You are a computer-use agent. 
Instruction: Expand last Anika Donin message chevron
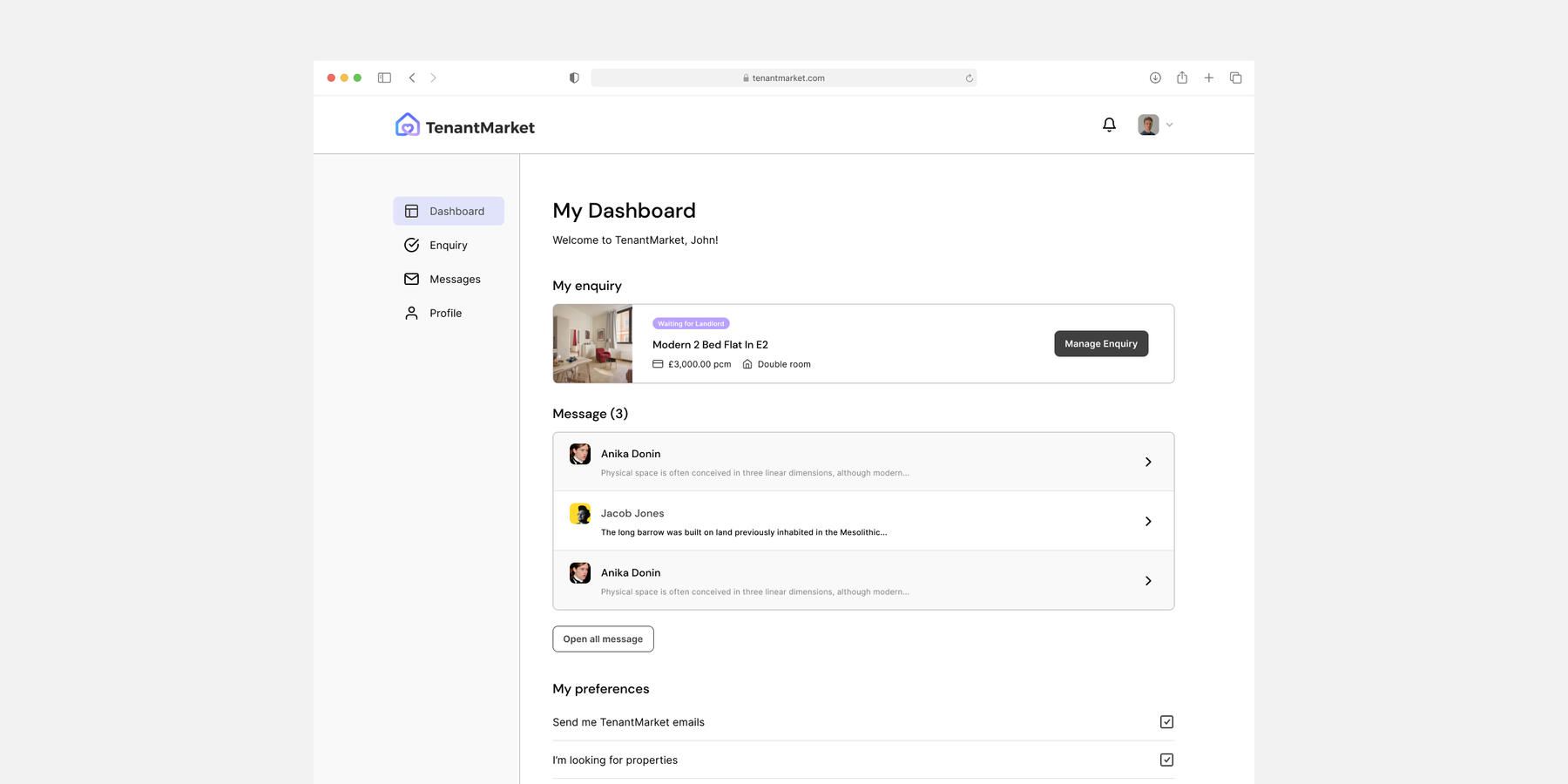(x=1148, y=581)
